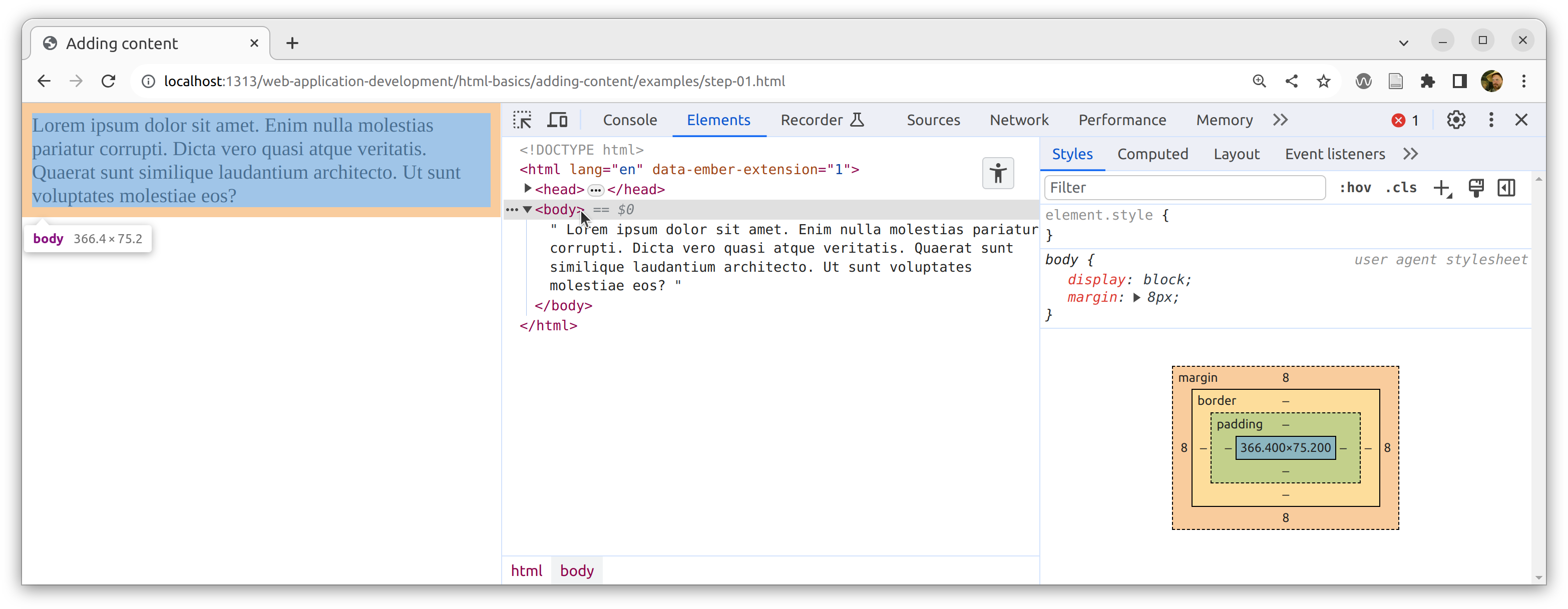Click the device toolbar toggle icon
Image resolution: width=1568 pixels, height=609 pixels.
pyautogui.click(x=557, y=120)
